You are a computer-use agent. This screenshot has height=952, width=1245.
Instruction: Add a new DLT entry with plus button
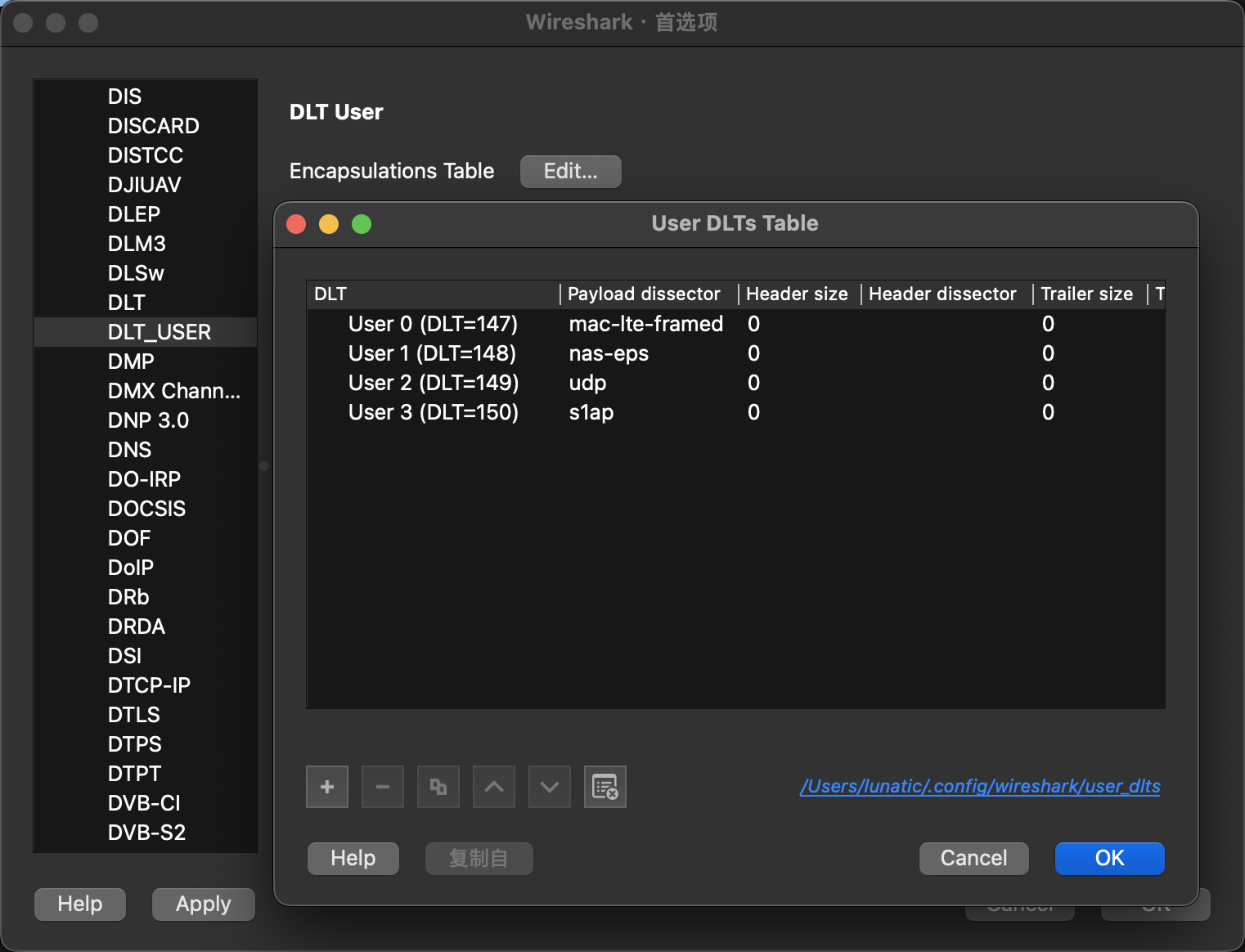[x=327, y=787]
